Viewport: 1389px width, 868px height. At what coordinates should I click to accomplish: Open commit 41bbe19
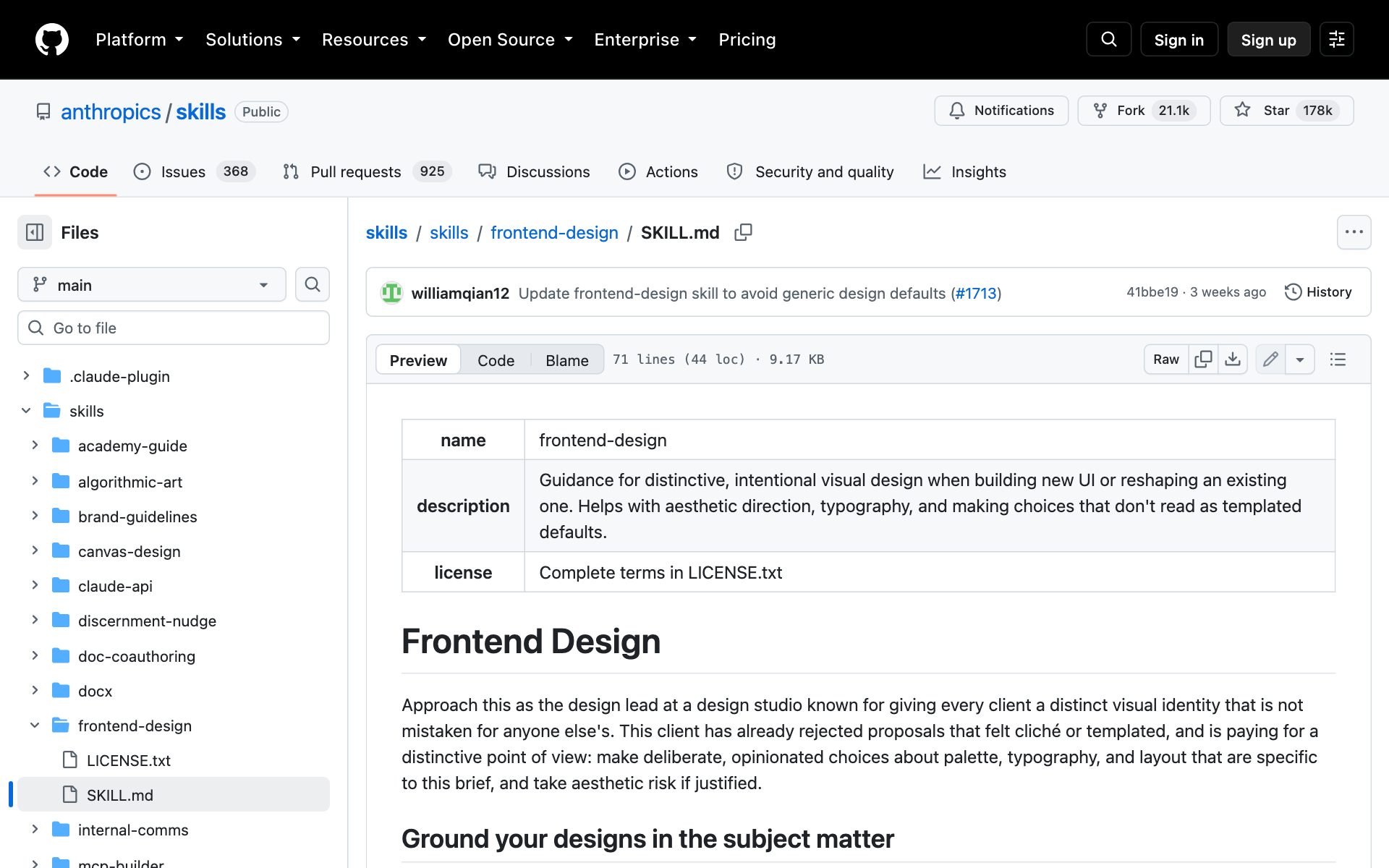(x=1152, y=292)
